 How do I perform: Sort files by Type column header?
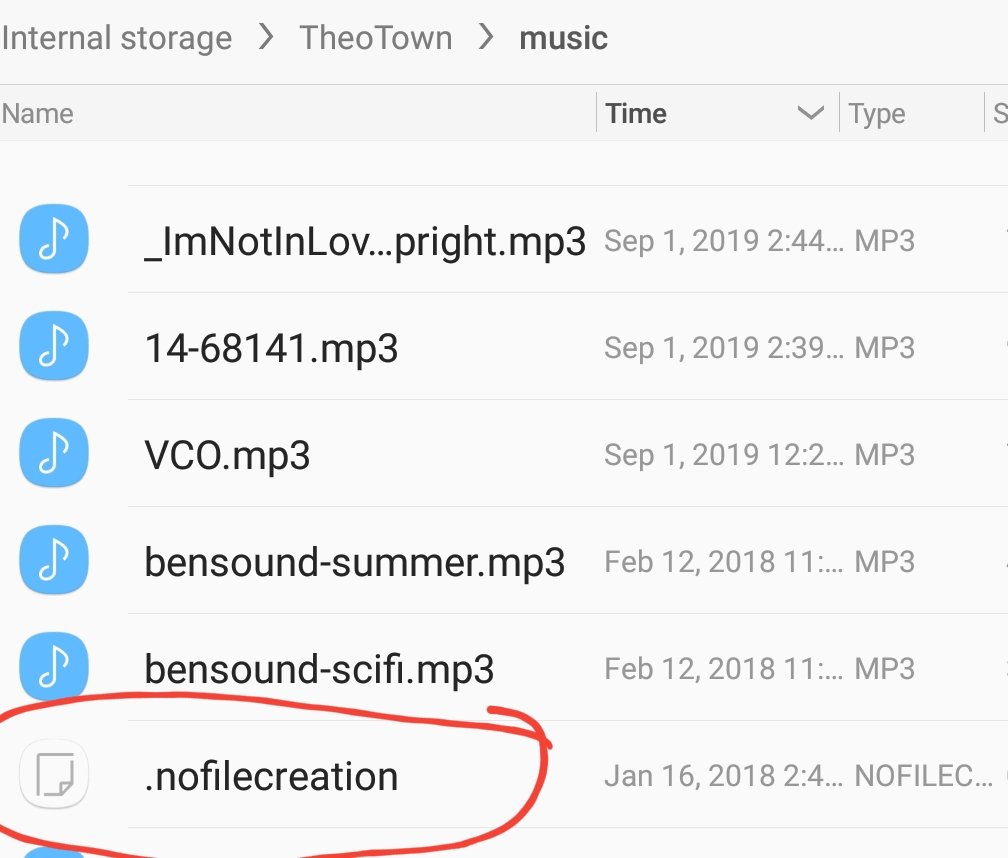pos(877,114)
